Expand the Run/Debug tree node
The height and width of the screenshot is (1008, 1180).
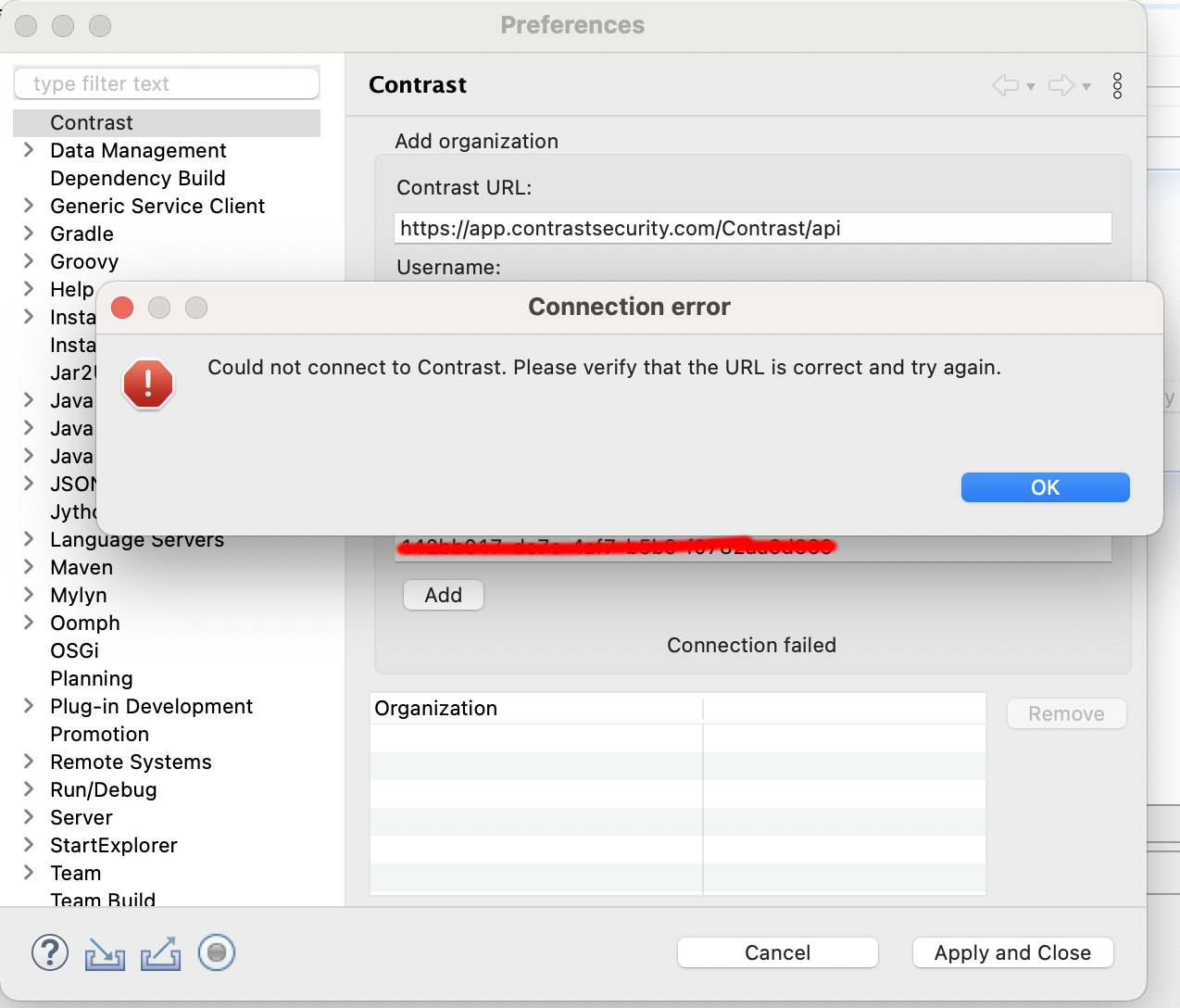coord(29,789)
